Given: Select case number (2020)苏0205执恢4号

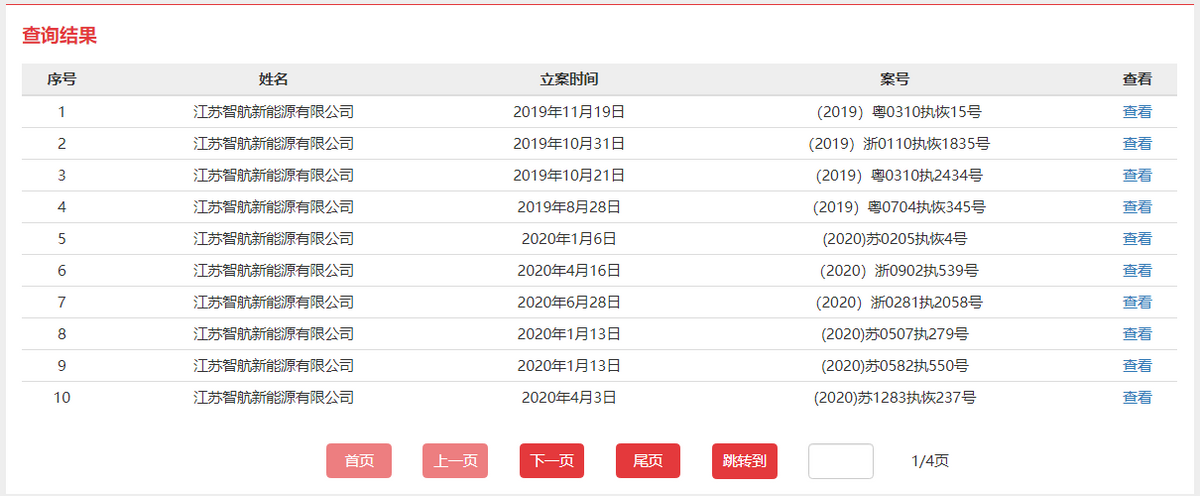Looking at the screenshot, I should pyautogui.click(x=895, y=239).
